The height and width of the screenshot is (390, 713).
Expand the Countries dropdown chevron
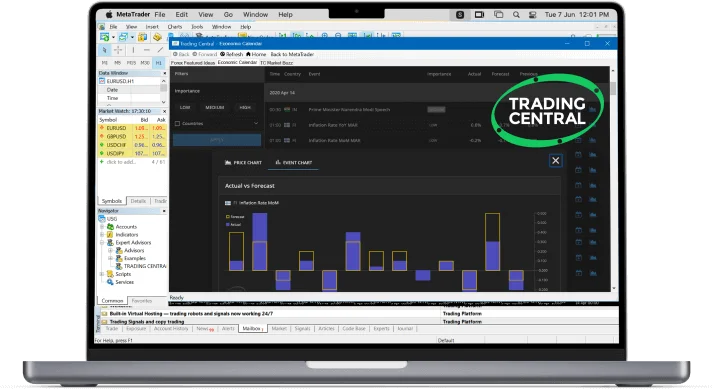[256, 123]
